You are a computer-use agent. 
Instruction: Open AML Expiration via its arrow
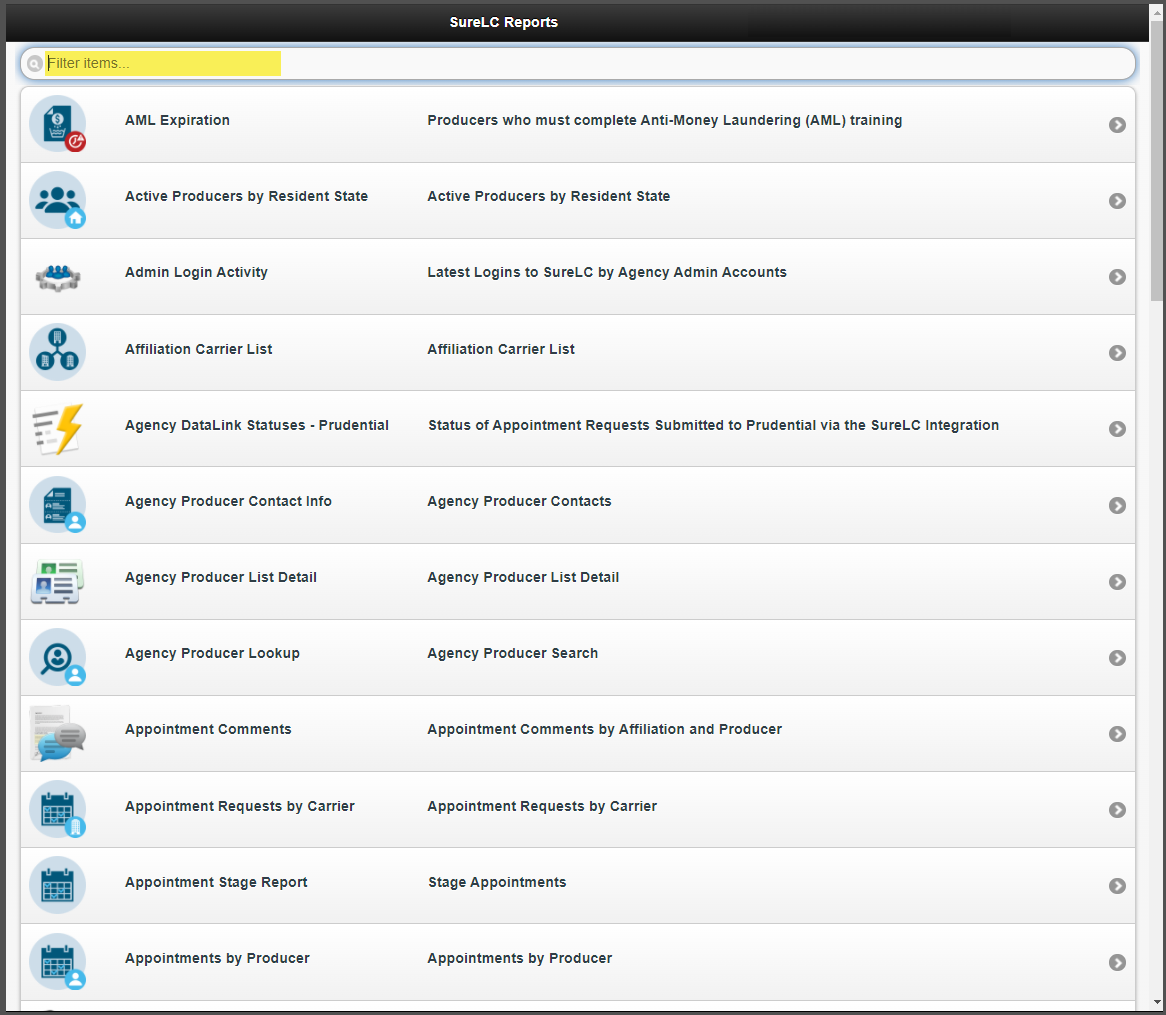(x=1117, y=125)
